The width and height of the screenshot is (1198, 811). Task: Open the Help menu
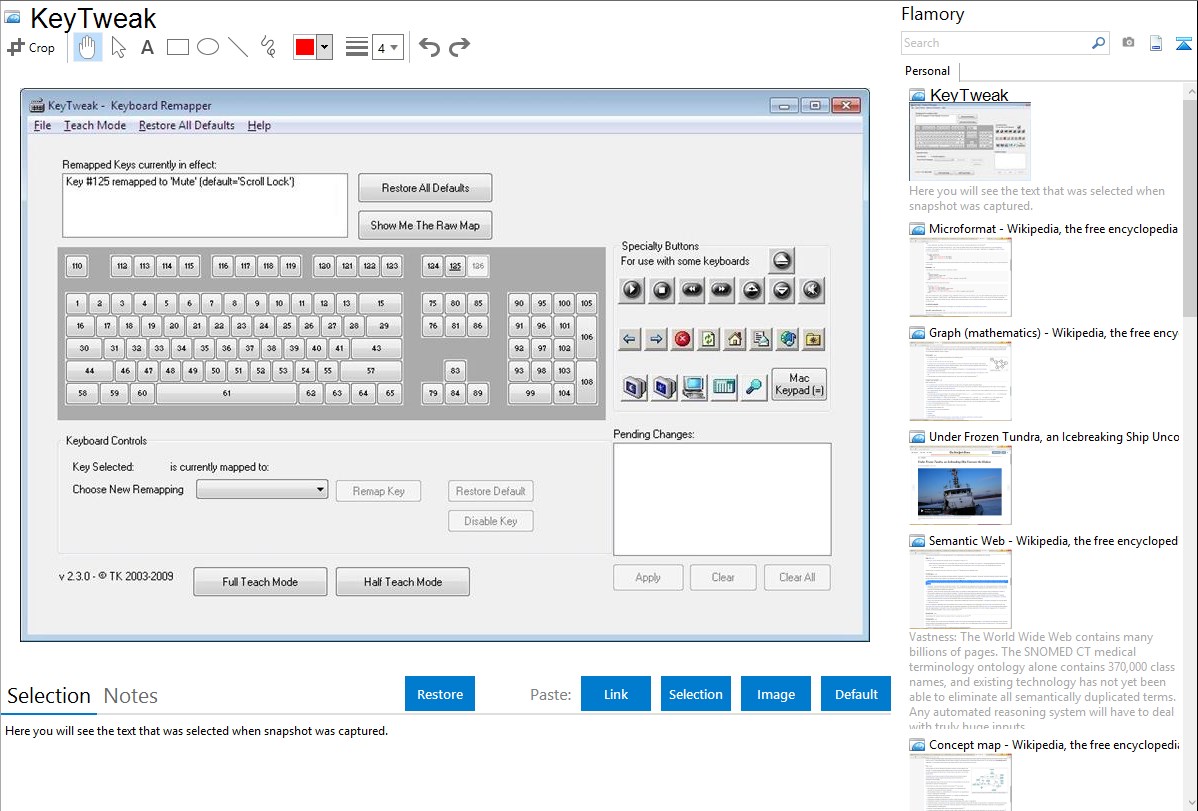[x=259, y=125]
